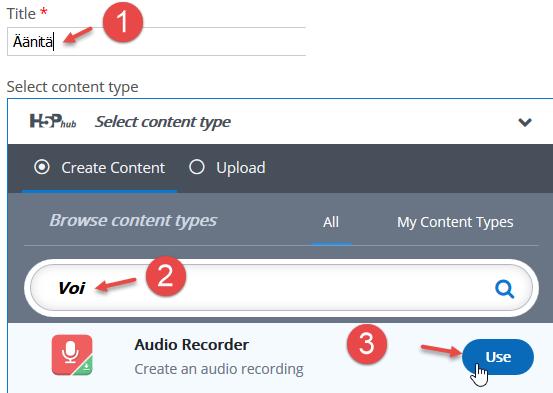553x393 pixels.
Task: Click into the Title text field
Action: pyautogui.click(x=156, y=42)
